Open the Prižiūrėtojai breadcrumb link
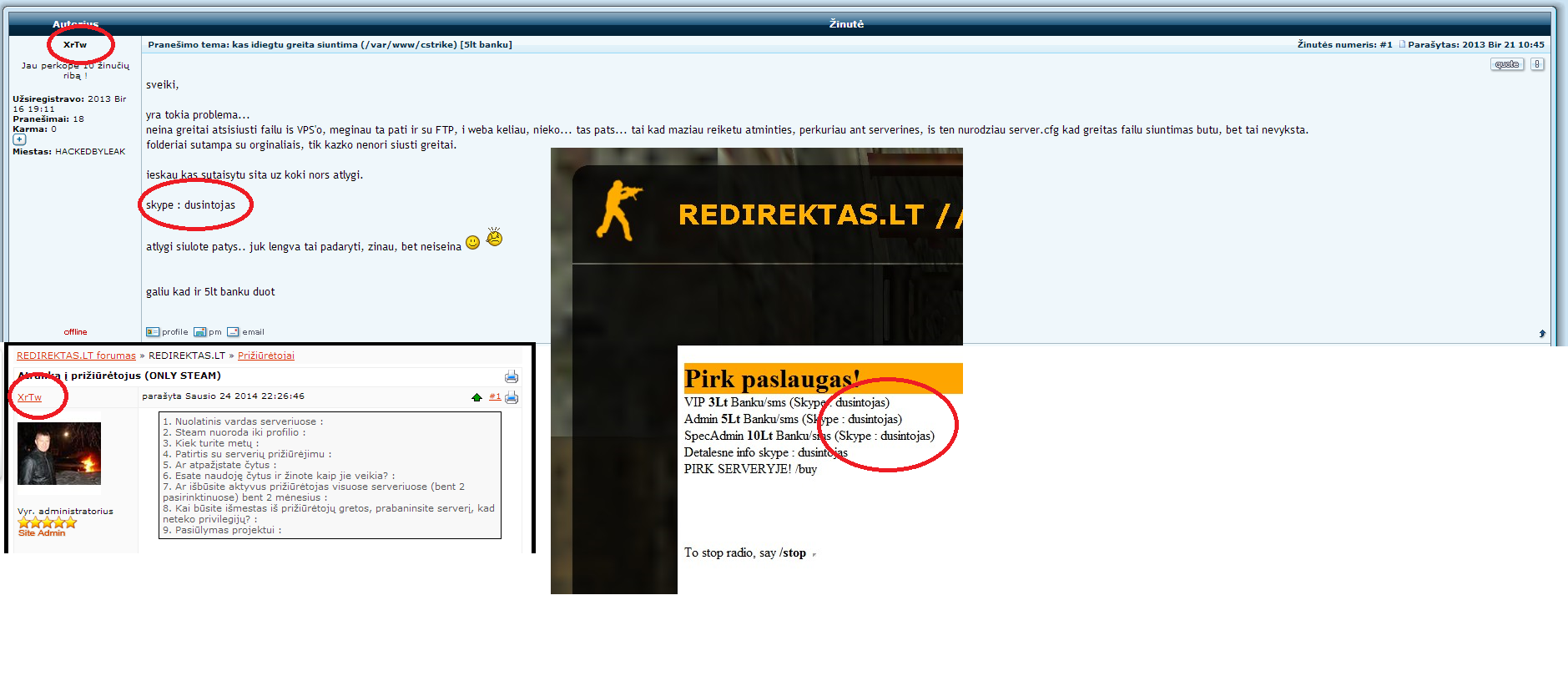 [266, 356]
